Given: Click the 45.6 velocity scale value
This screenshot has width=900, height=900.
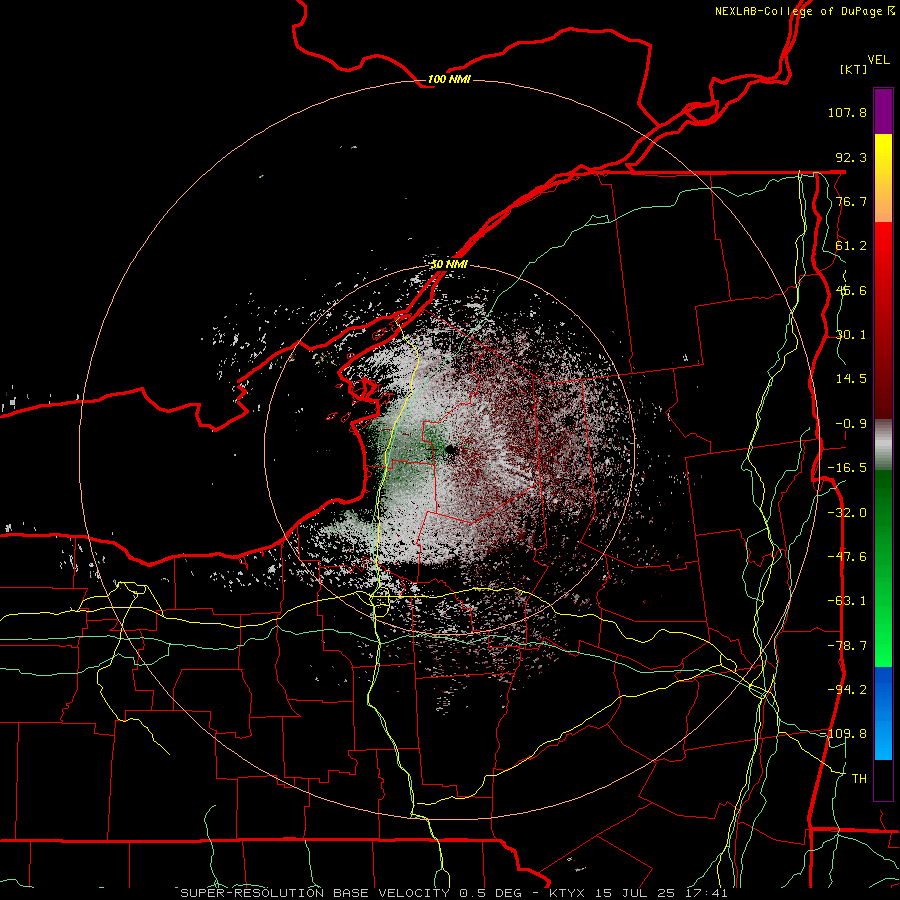Looking at the screenshot, I should tap(851, 290).
